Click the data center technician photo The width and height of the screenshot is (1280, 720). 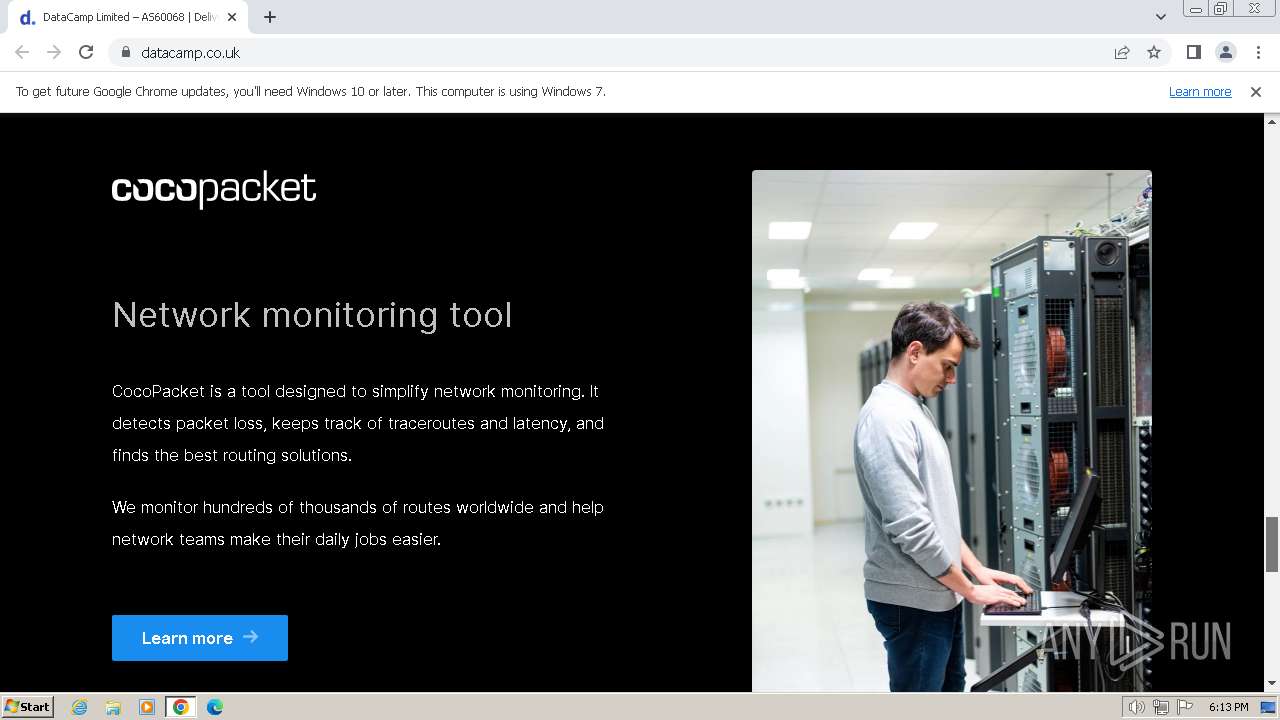tap(952, 430)
